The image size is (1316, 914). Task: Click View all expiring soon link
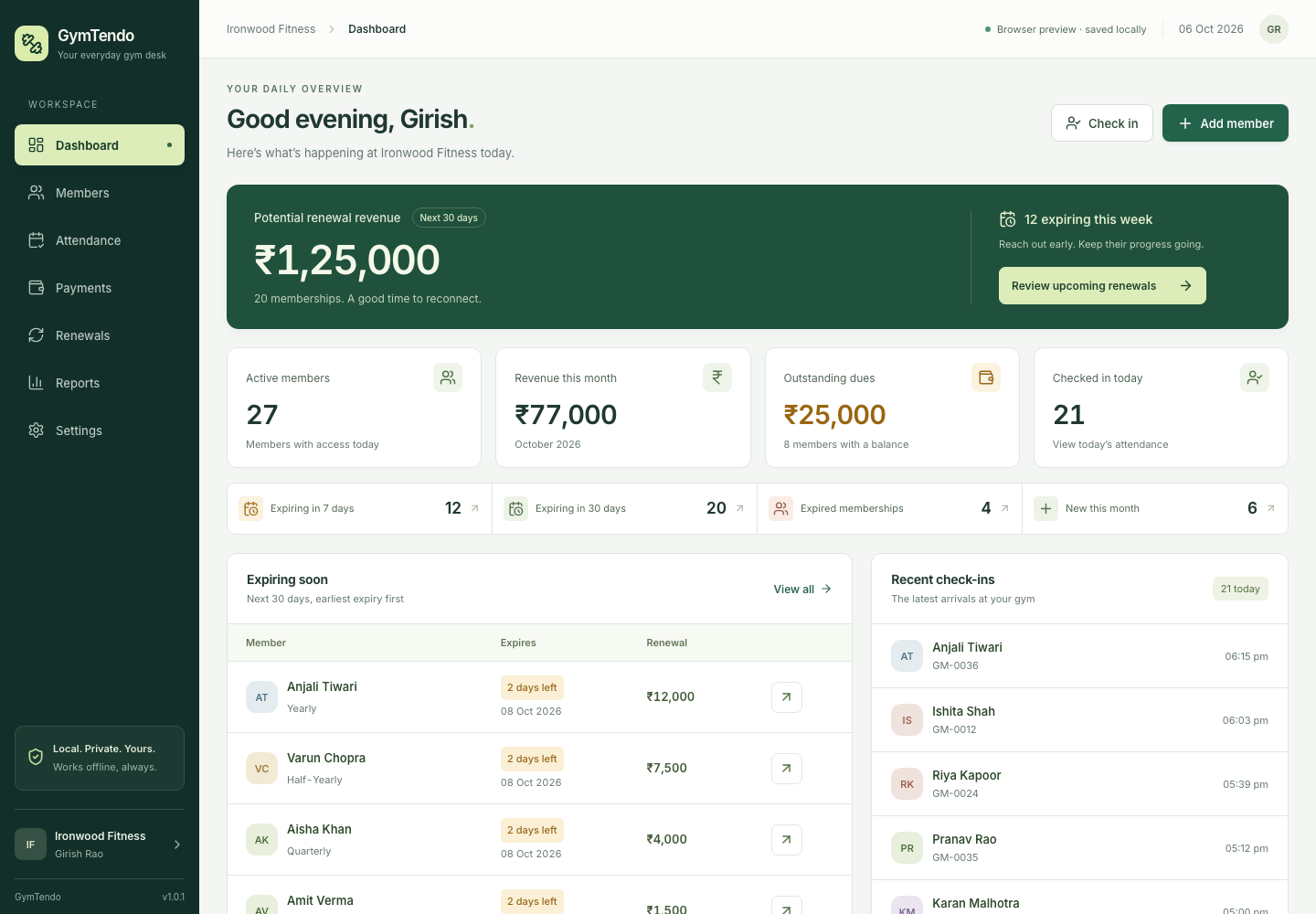click(x=802, y=590)
